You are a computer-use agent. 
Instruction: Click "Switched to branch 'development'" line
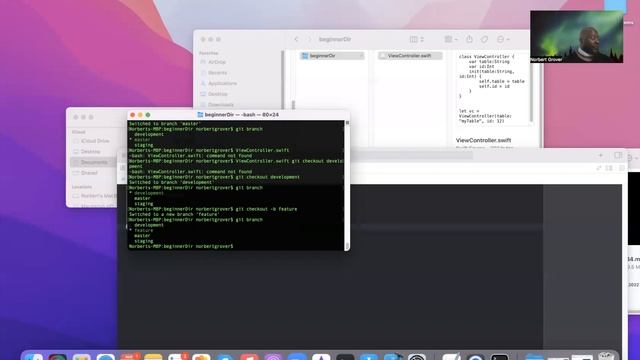click(x=171, y=182)
